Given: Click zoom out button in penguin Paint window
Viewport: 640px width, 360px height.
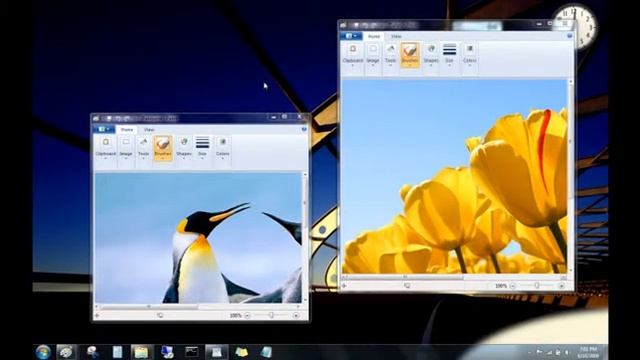Looking at the screenshot, I should (247, 316).
